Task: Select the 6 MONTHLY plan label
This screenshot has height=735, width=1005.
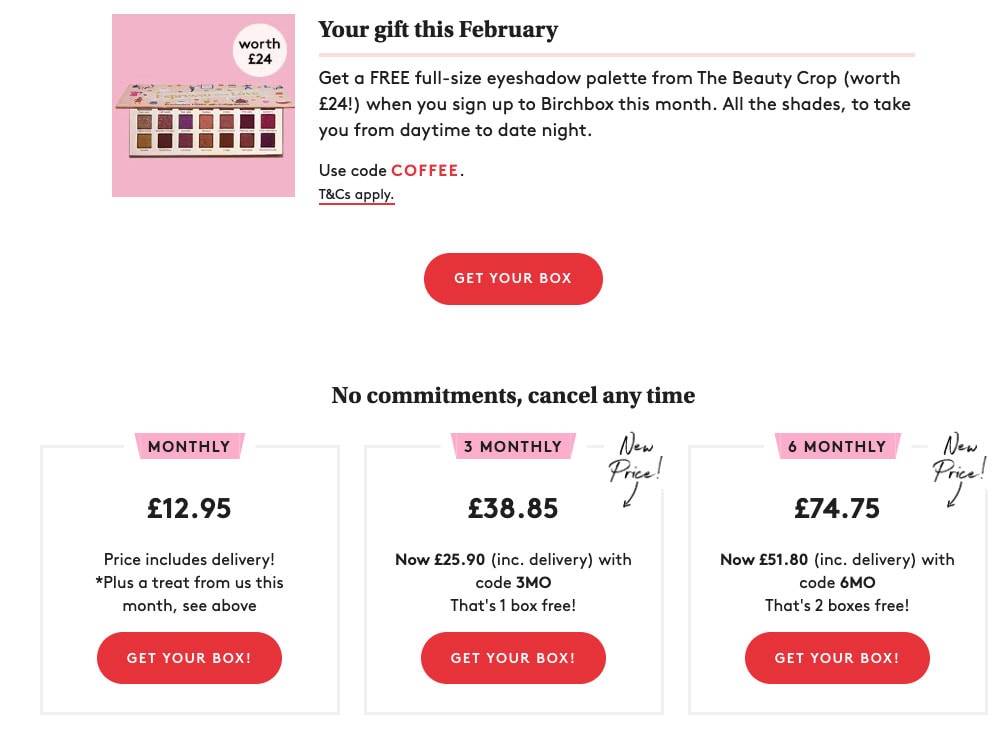Action: click(x=837, y=446)
